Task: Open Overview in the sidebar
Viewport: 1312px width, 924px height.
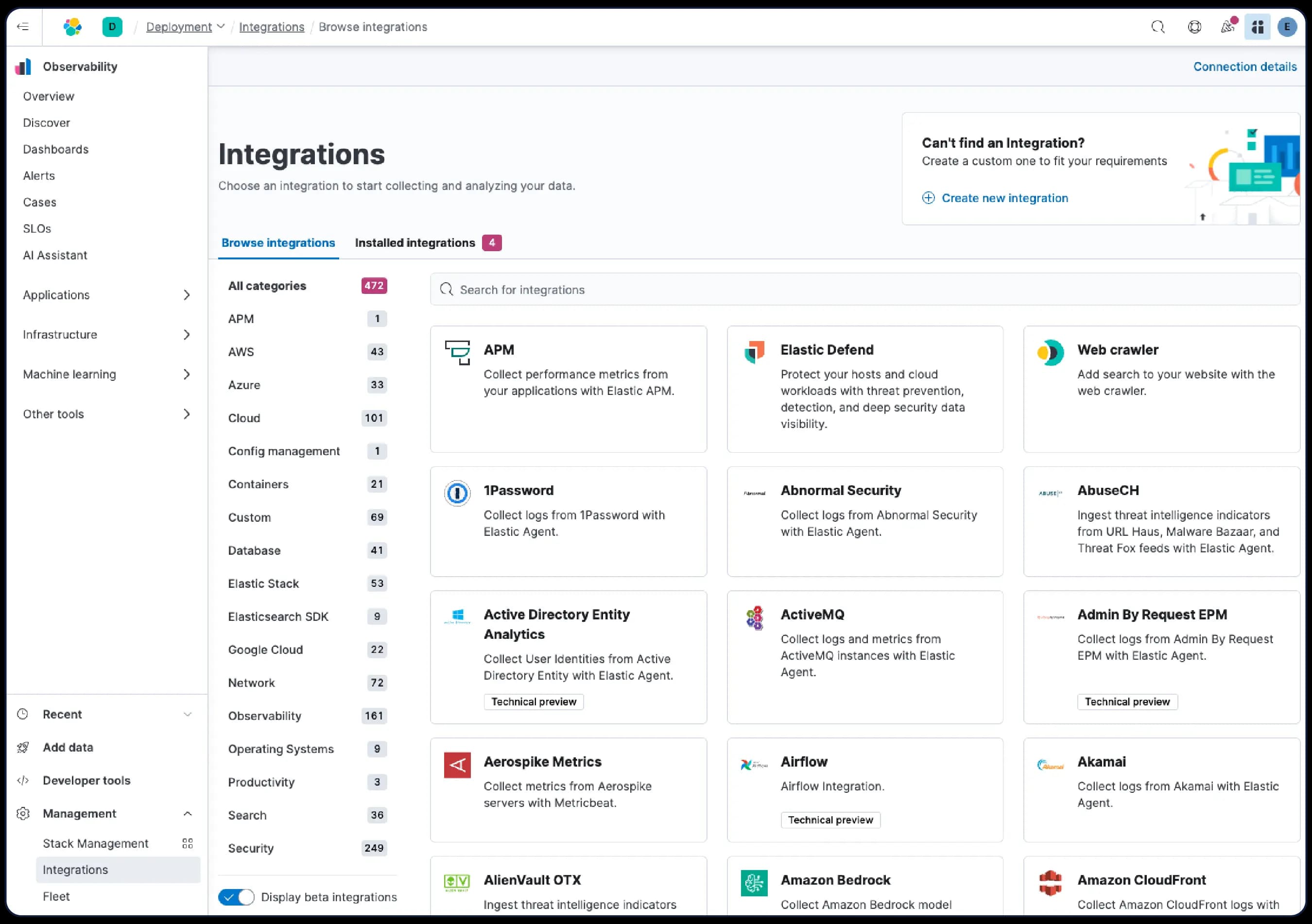Action: click(x=49, y=96)
